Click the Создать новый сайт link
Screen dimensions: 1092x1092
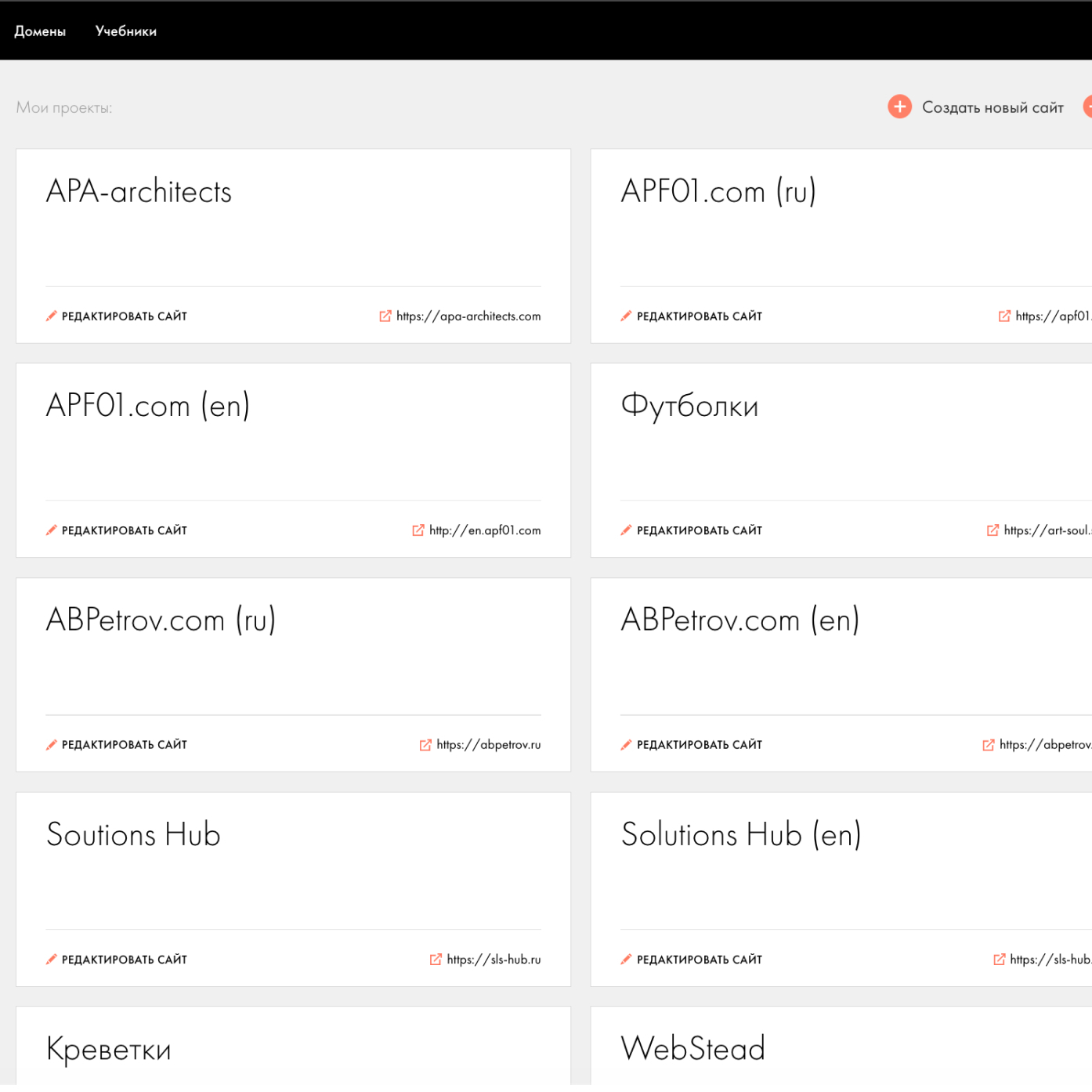point(993,107)
